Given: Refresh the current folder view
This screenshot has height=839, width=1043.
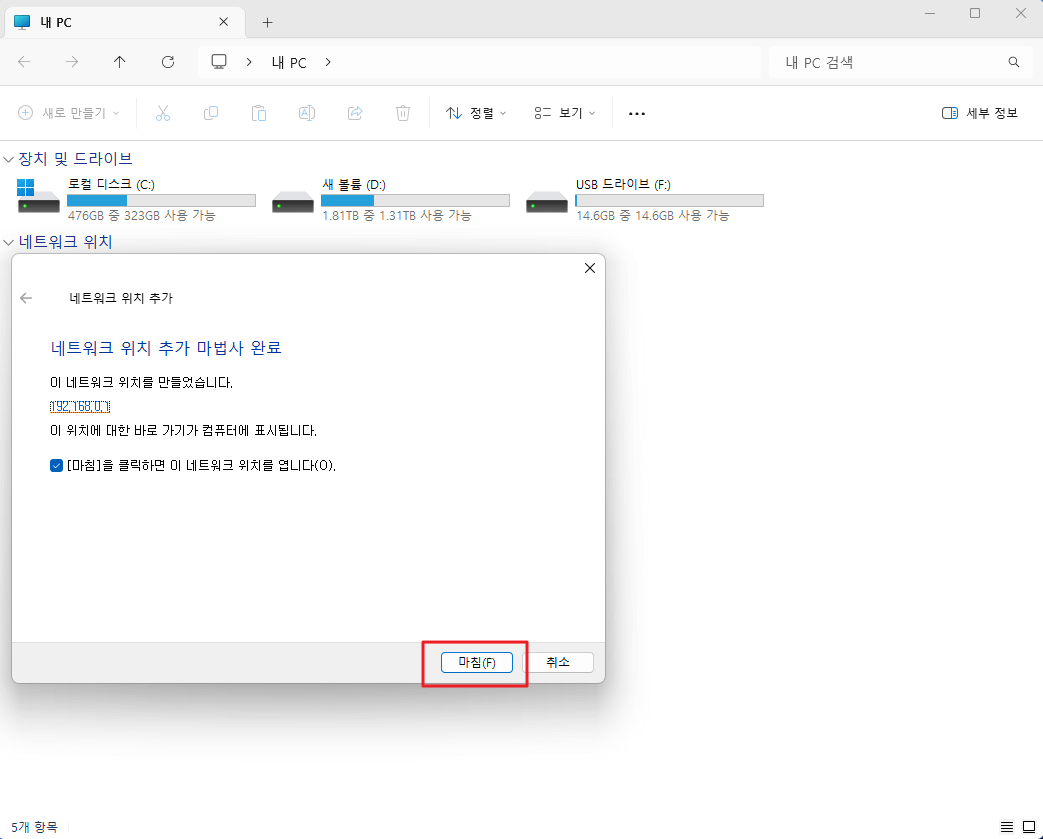Looking at the screenshot, I should click(x=168, y=62).
